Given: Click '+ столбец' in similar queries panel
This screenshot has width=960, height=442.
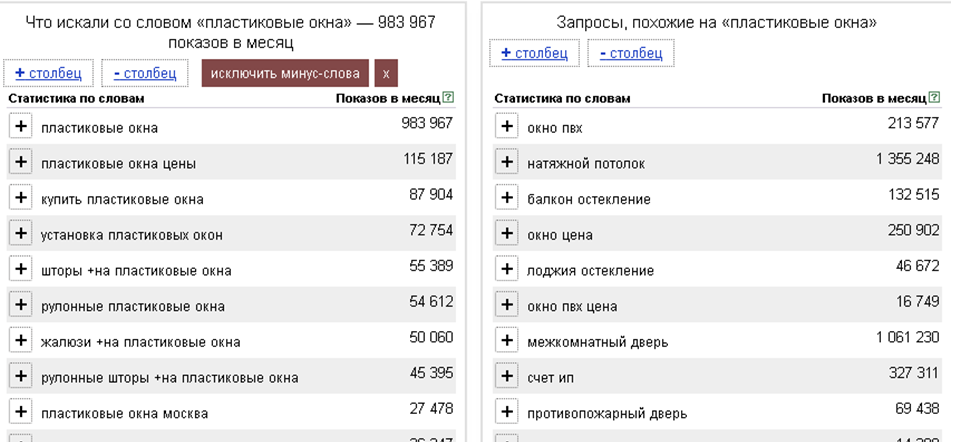Looking at the screenshot, I should [534, 53].
